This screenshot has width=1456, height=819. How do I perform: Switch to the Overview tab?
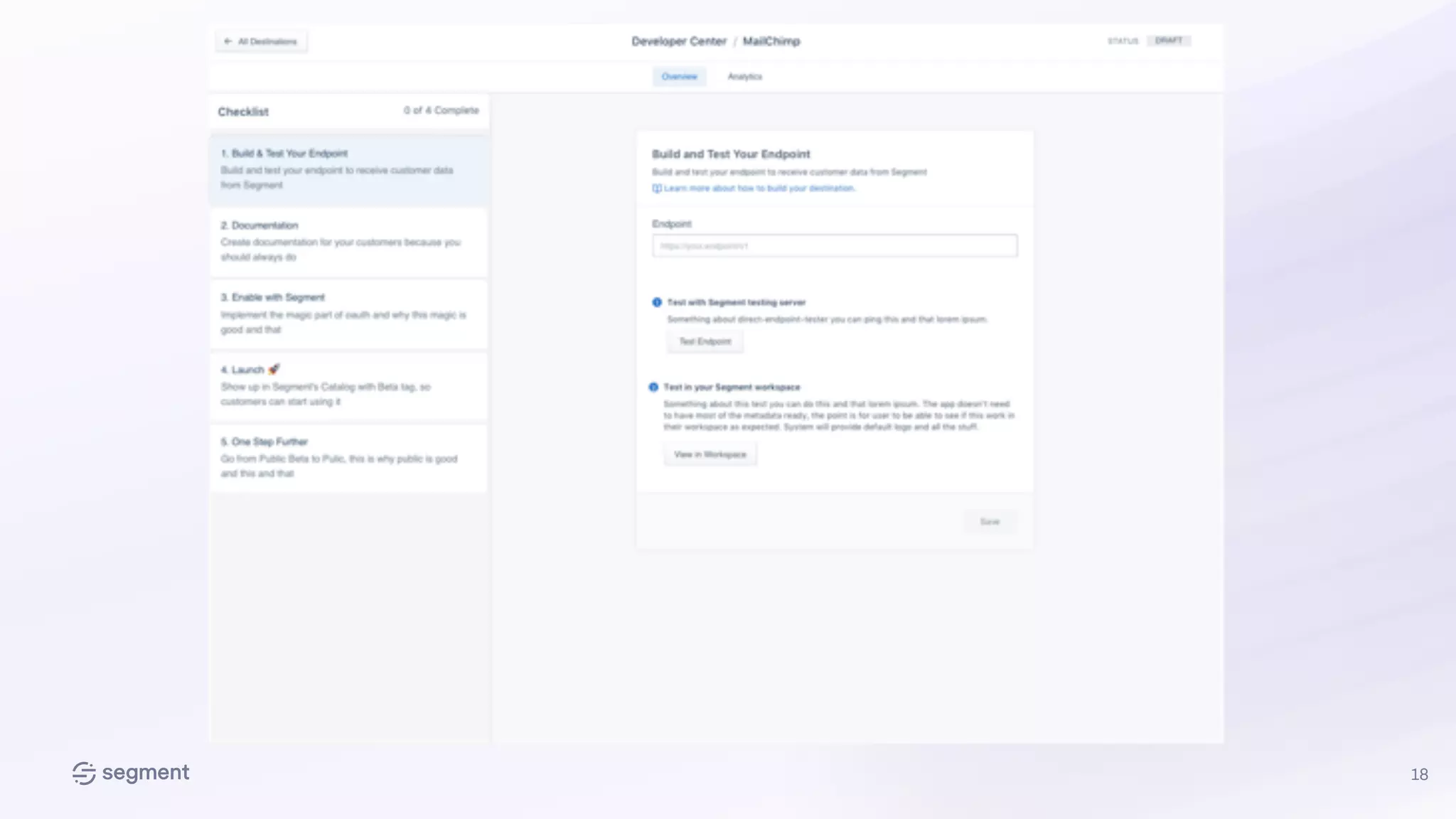click(x=679, y=76)
